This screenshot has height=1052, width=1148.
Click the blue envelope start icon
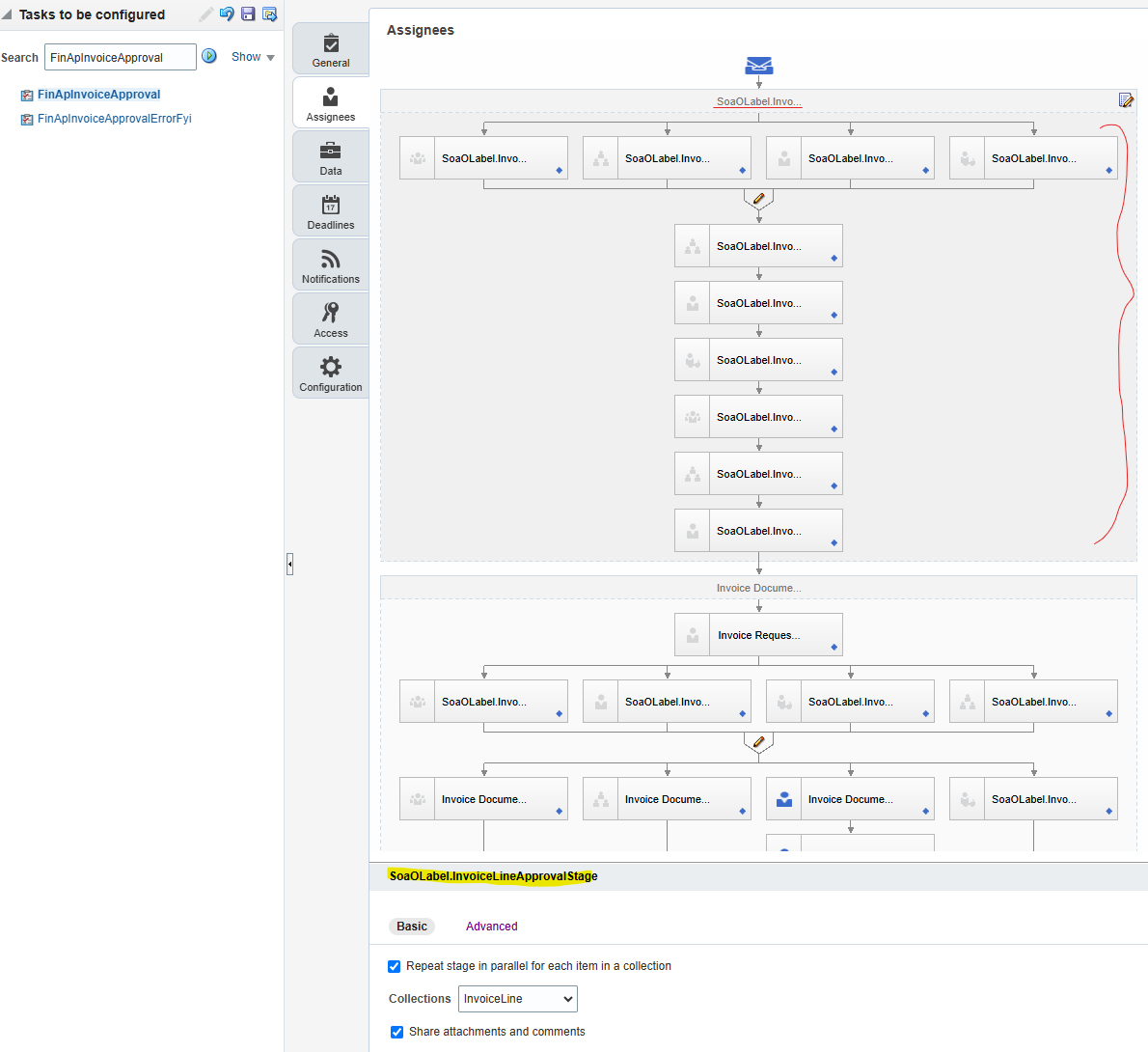click(759, 66)
